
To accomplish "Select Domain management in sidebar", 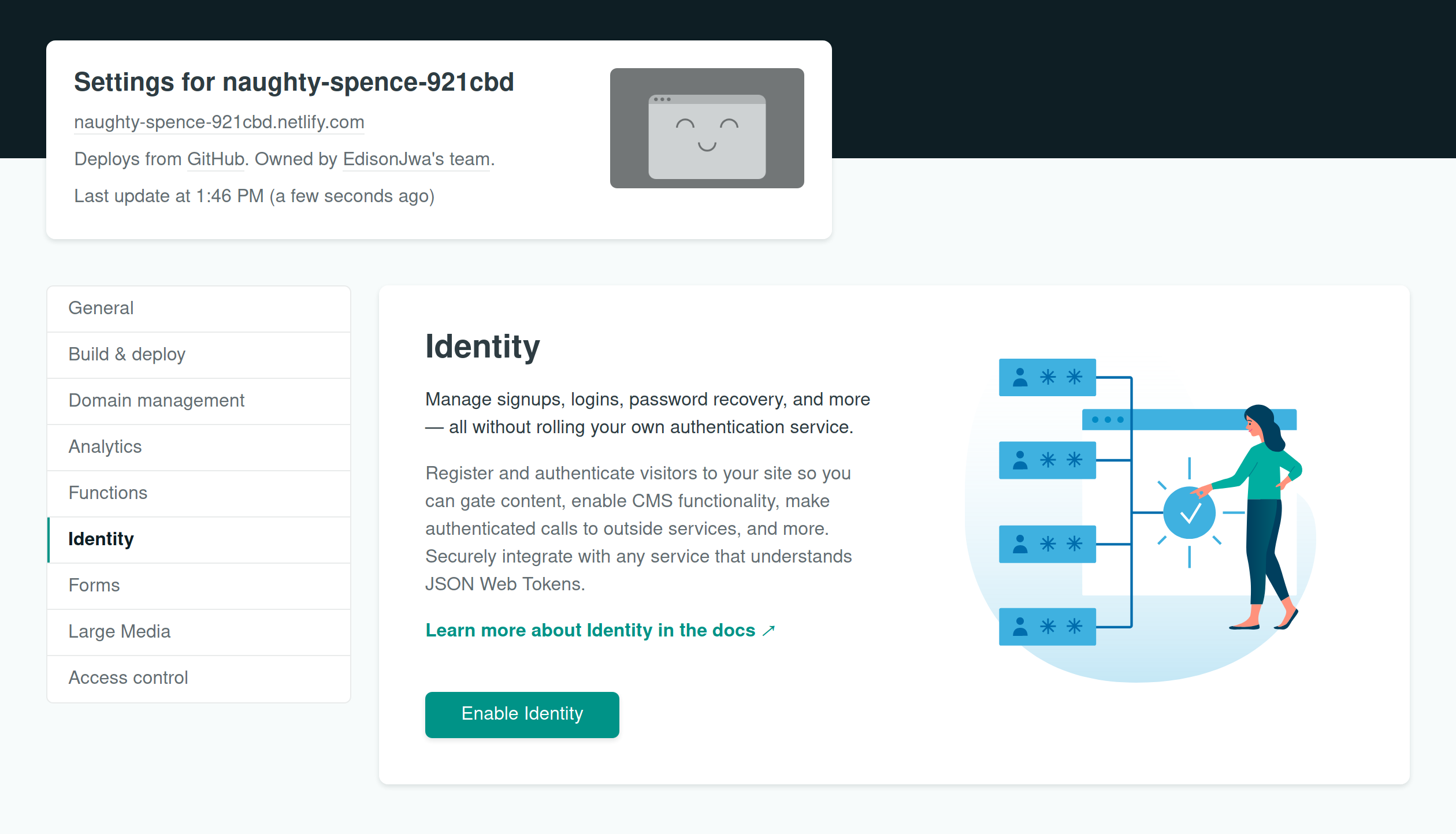I will (x=156, y=401).
